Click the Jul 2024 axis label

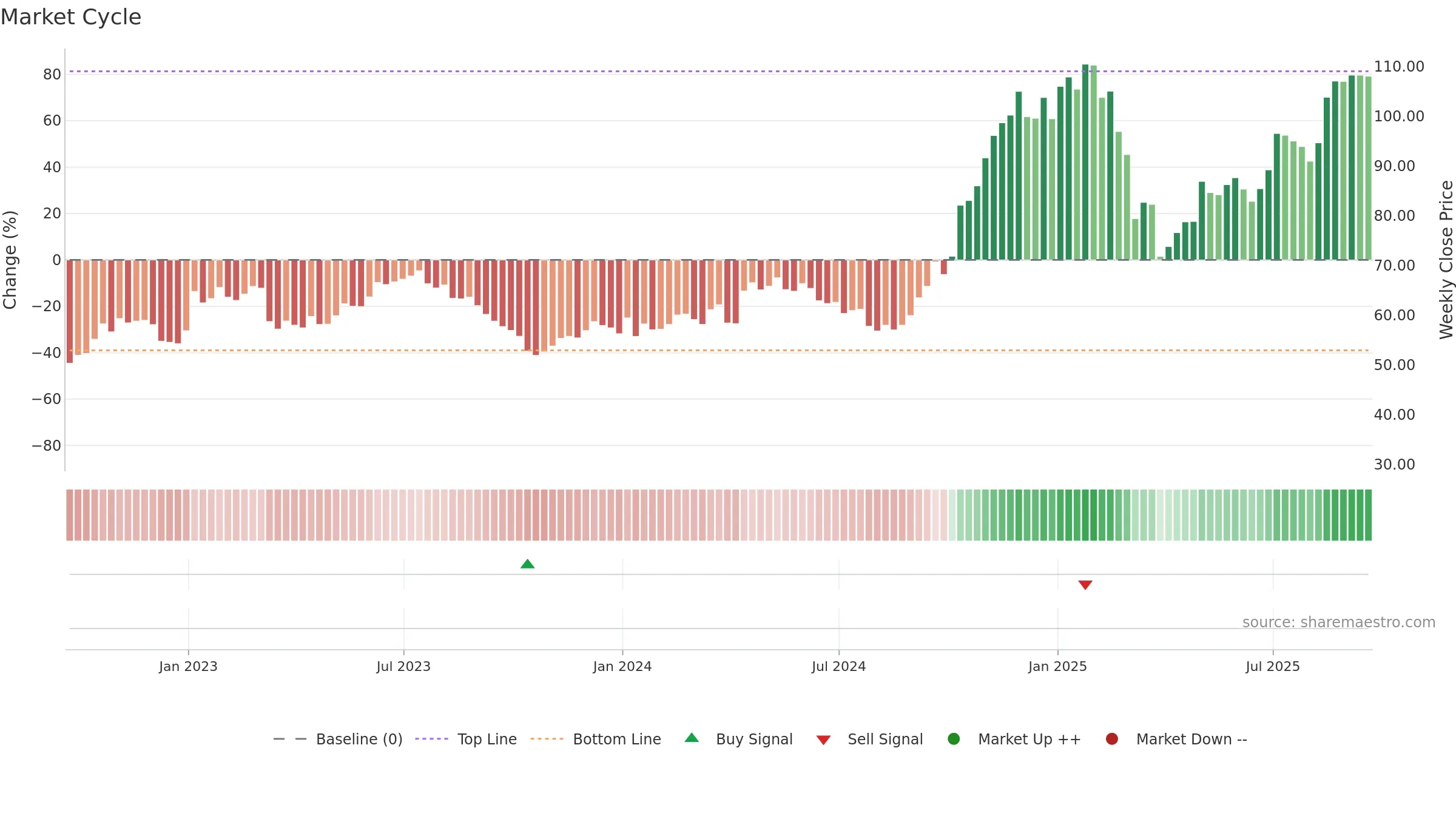click(839, 667)
